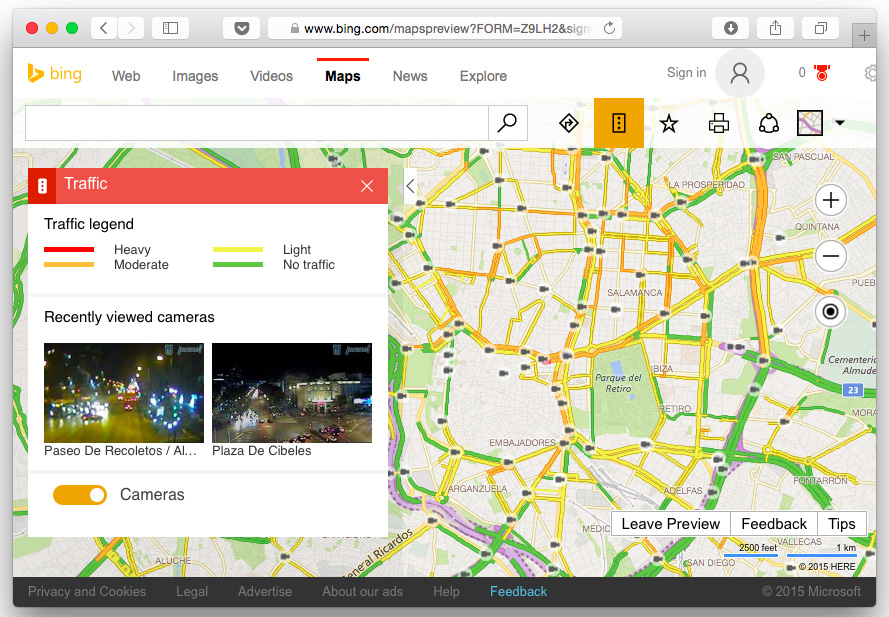The image size is (889, 617).
Task: Open Plaza De Cibeles camera thumbnail
Action: 292,392
